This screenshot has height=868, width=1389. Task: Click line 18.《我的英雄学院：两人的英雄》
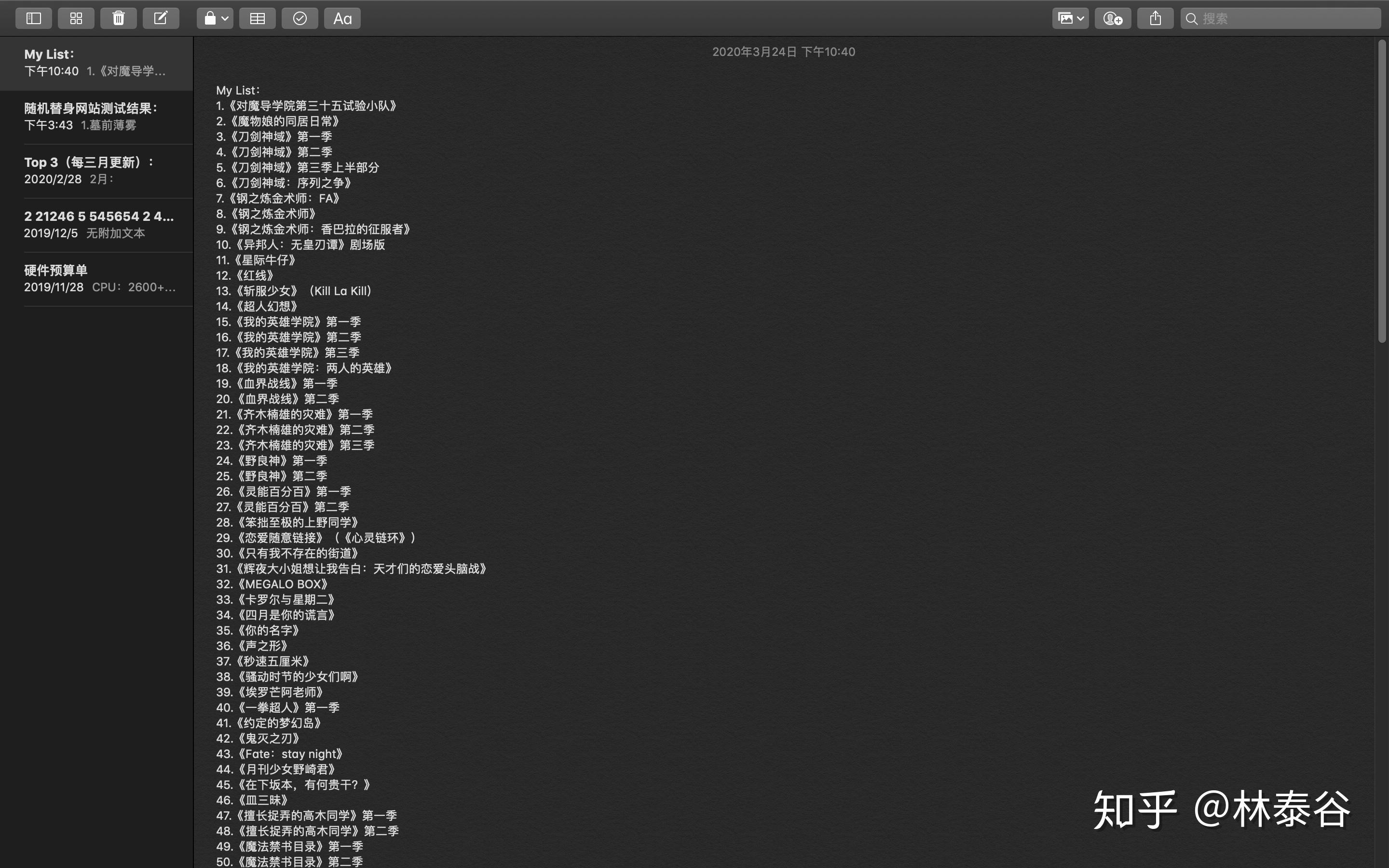pyautogui.click(x=305, y=368)
